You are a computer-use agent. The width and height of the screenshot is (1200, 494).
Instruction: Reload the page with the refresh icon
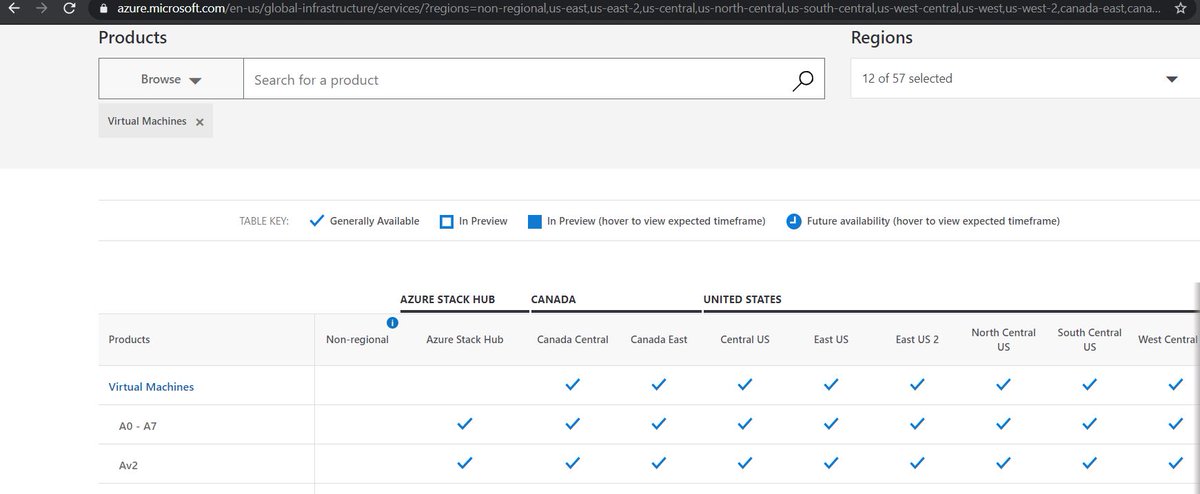[x=68, y=8]
